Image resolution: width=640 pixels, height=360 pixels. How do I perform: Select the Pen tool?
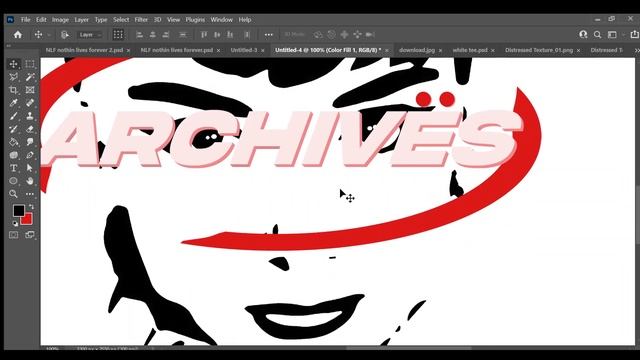pos(30,155)
